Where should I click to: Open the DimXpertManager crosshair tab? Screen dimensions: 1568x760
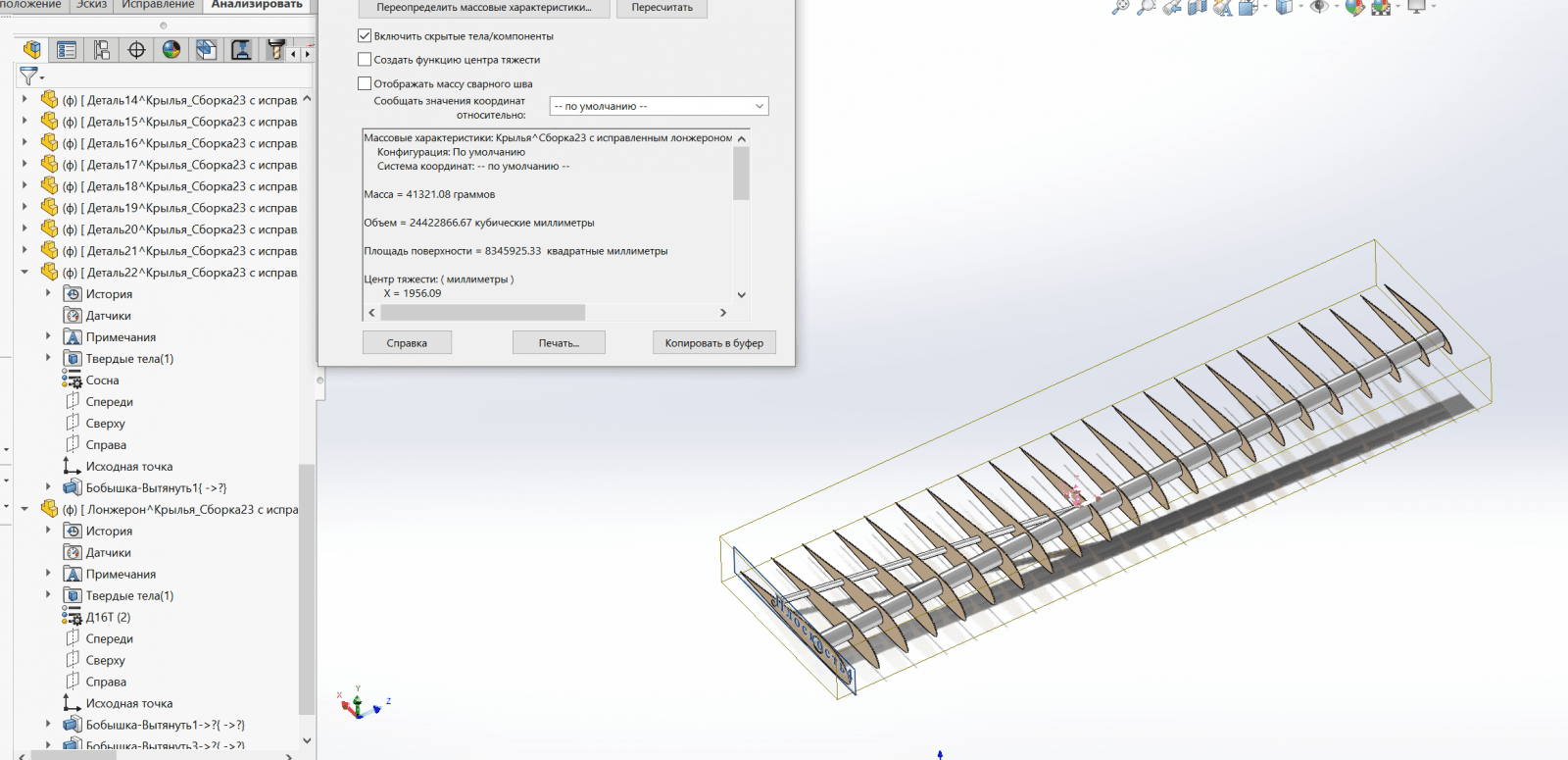coord(136,50)
